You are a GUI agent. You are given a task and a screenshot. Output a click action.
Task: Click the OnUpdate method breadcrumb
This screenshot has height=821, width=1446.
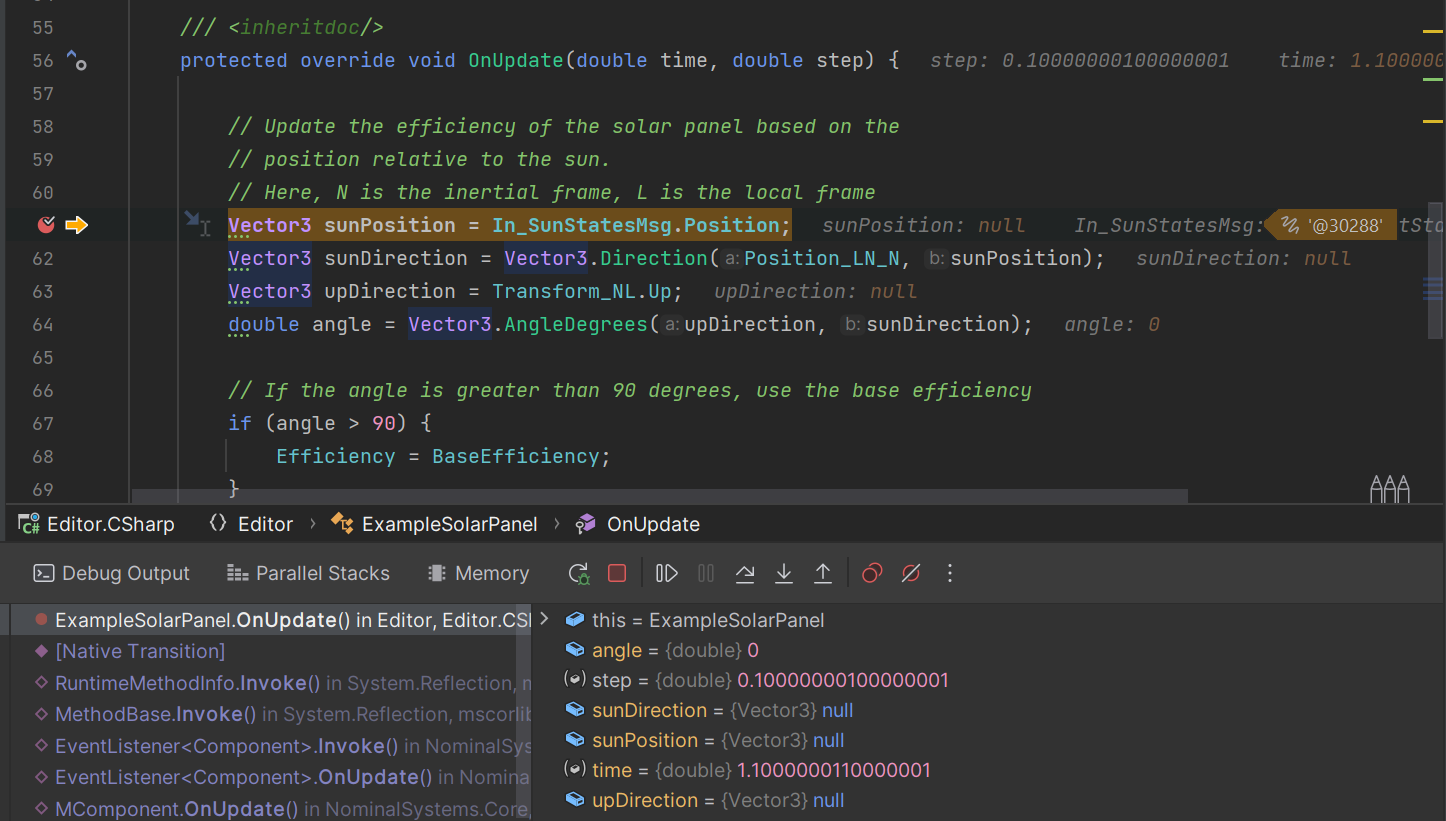click(638, 524)
